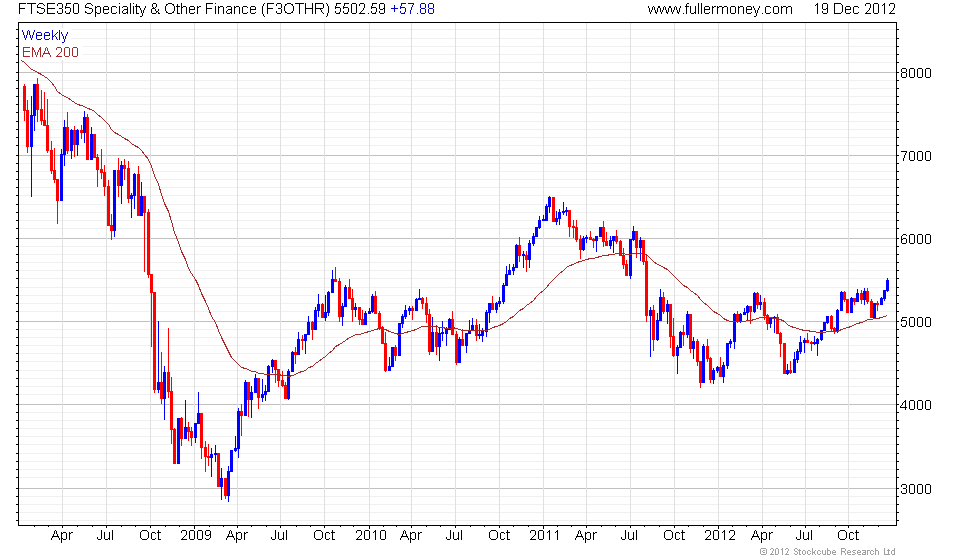Screen dimensions: 980x560
Task: Click the 7000 price axis label
Action: [x=916, y=156]
